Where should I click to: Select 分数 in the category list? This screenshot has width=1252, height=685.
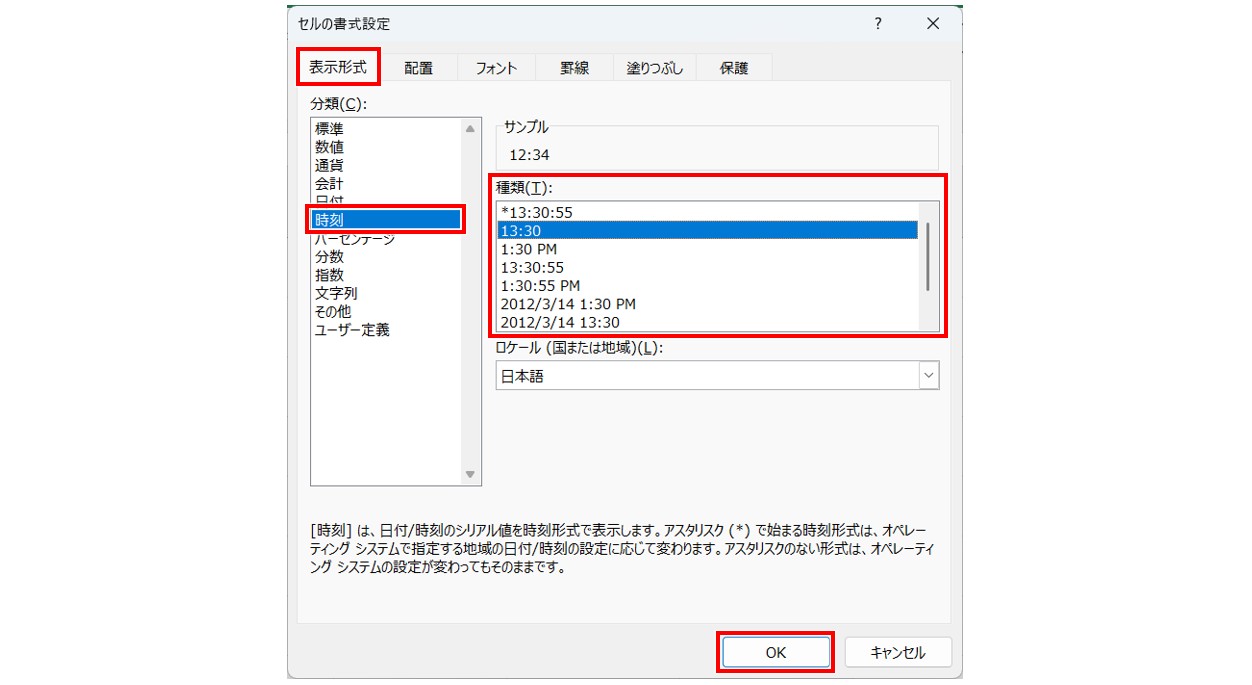(386, 257)
